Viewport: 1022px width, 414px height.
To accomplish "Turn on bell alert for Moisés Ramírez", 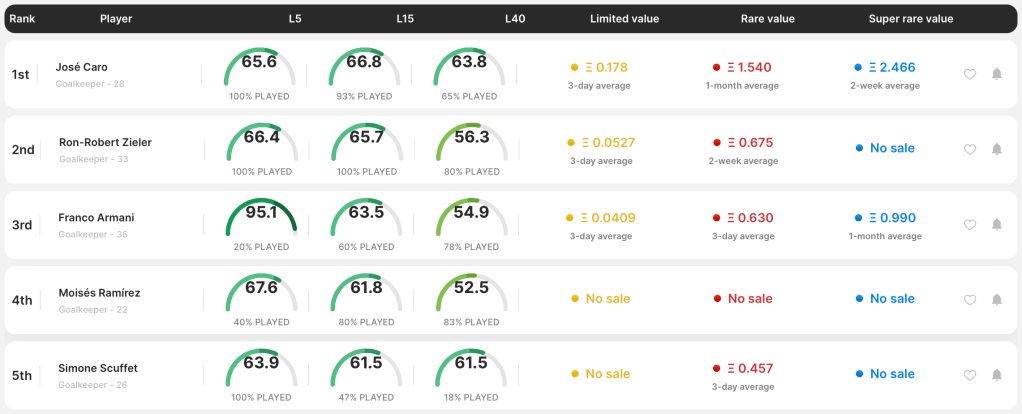I will tap(996, 300).
